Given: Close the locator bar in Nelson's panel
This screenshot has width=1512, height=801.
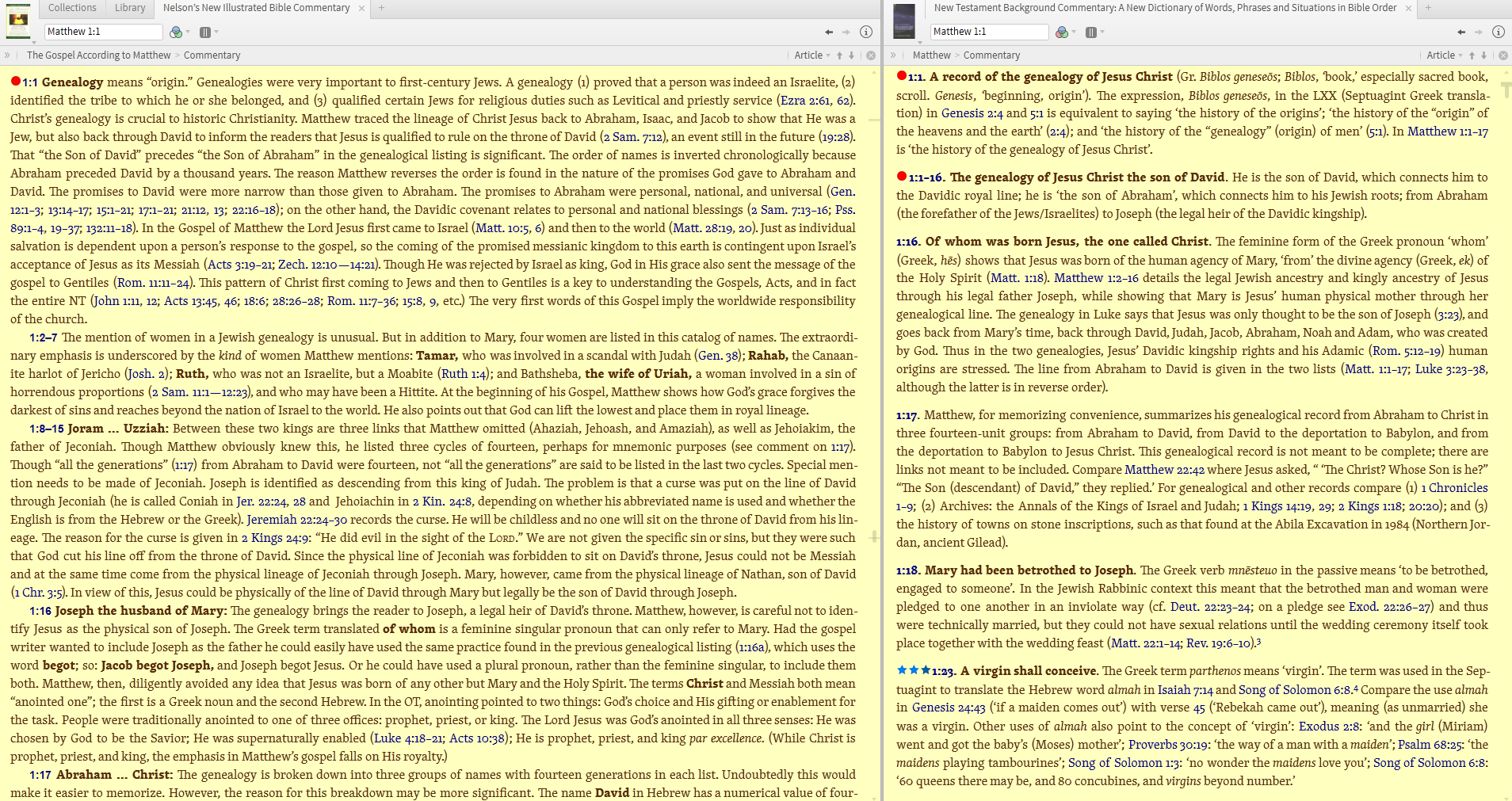Looking at the screenshot, I should point(871,55).
